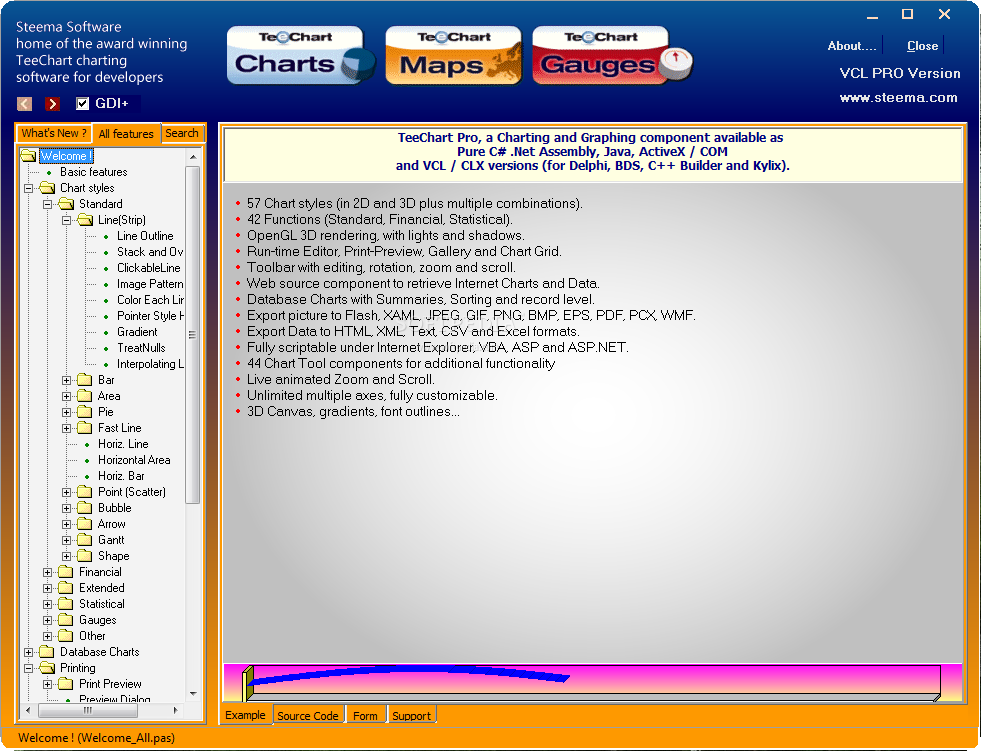Click the Gauges folder icon in tree

[66, 620]
